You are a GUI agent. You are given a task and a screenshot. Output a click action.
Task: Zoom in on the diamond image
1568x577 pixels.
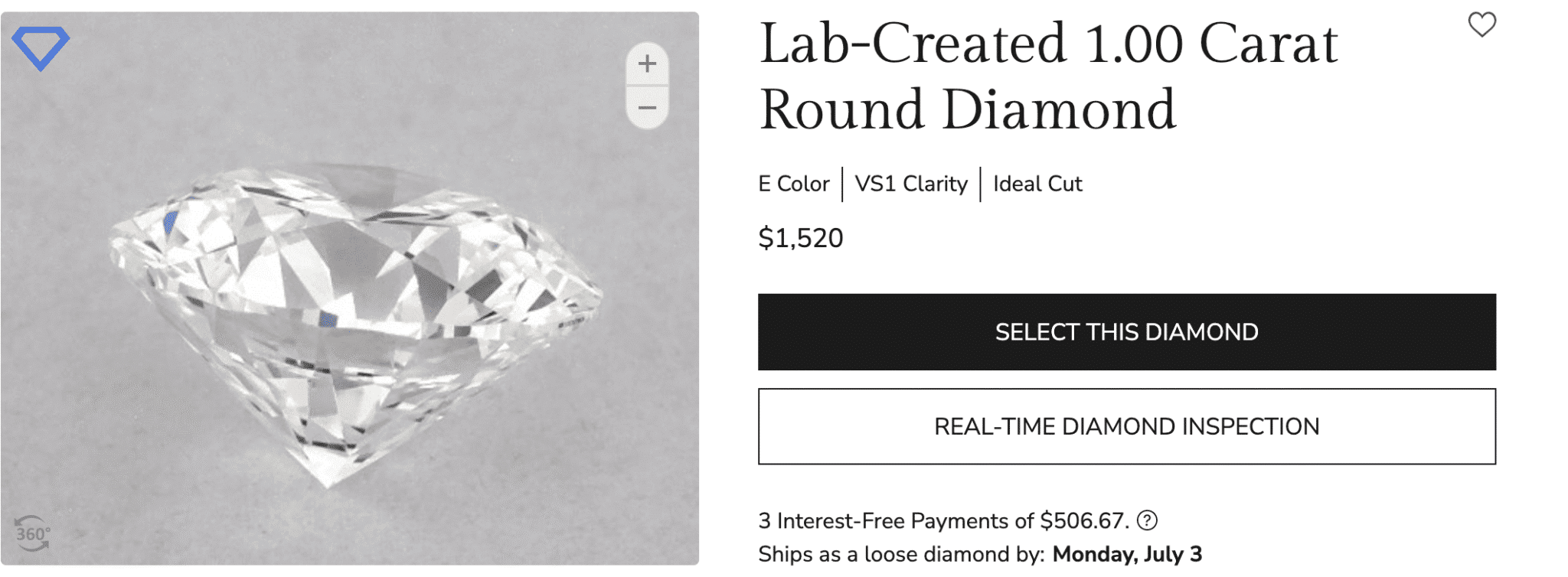(x=647, y=64)
